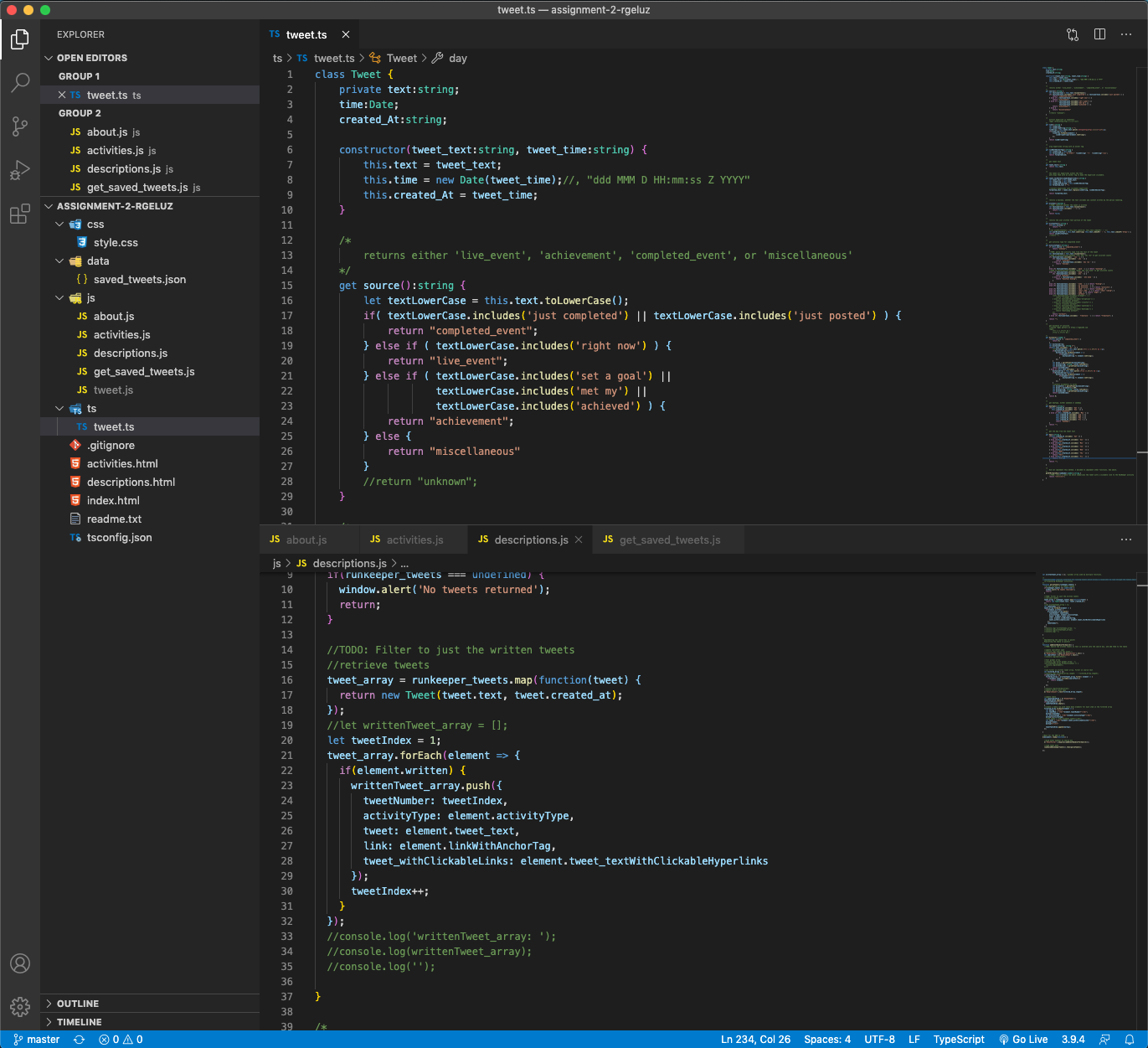This screenshot has height=1048, width=1148.
Task: Open the Accounts menu icon
Action: [x=20, y=963]
